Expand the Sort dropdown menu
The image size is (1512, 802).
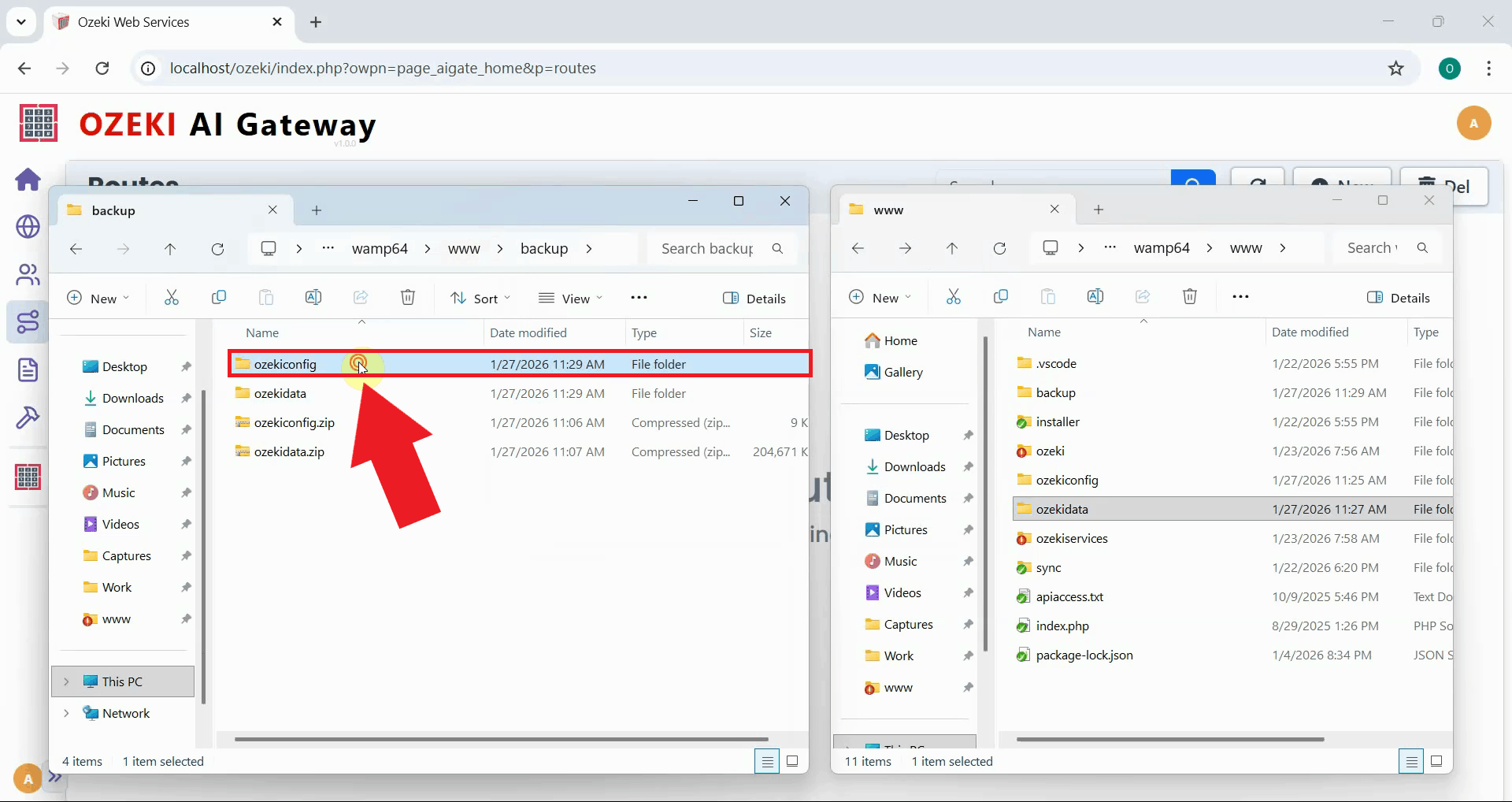[480, 298]
